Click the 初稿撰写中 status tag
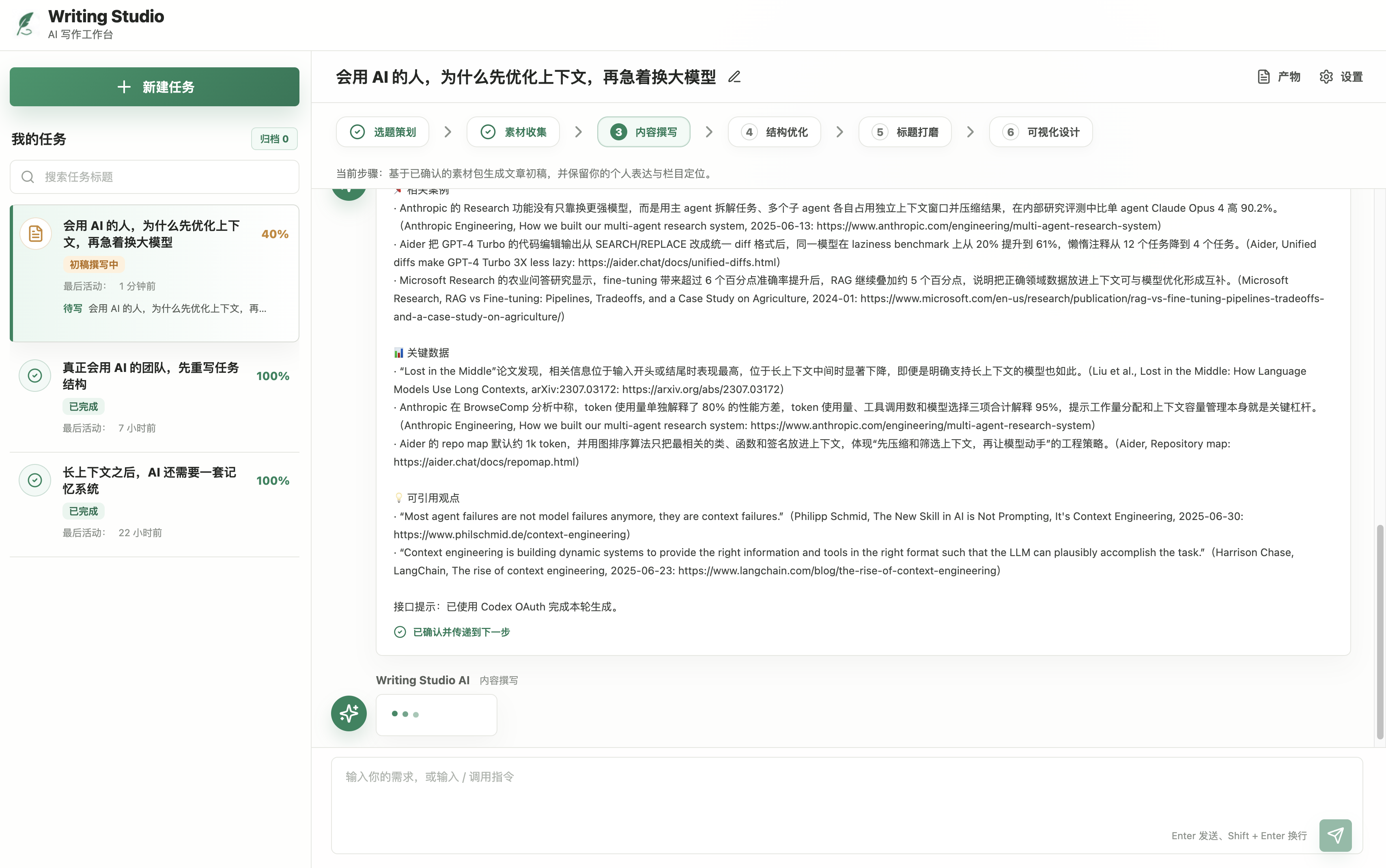This screenshot has width=1386, height=868. [x=94, y=264]
